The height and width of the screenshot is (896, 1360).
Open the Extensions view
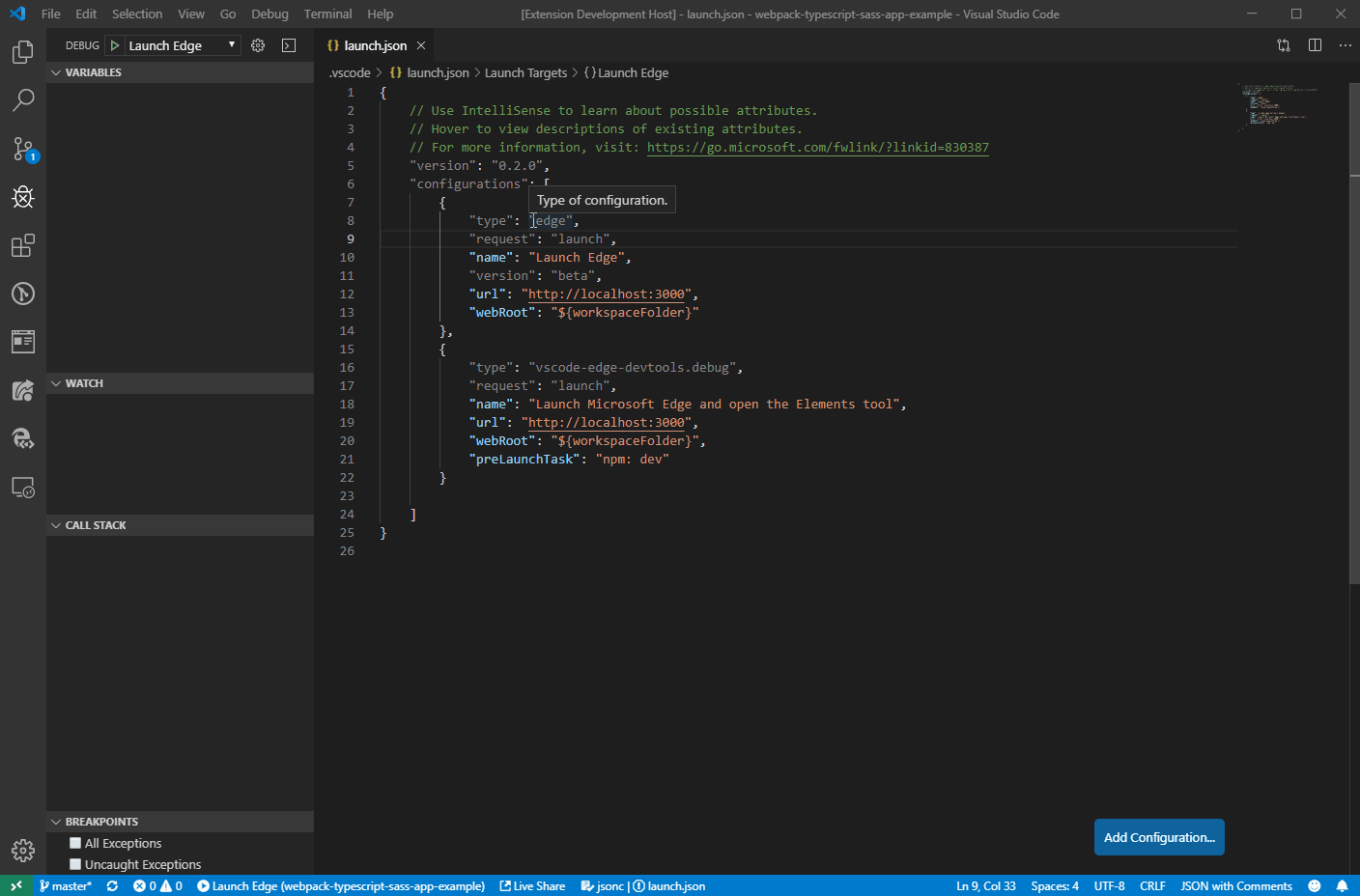[x=22, y=245]
